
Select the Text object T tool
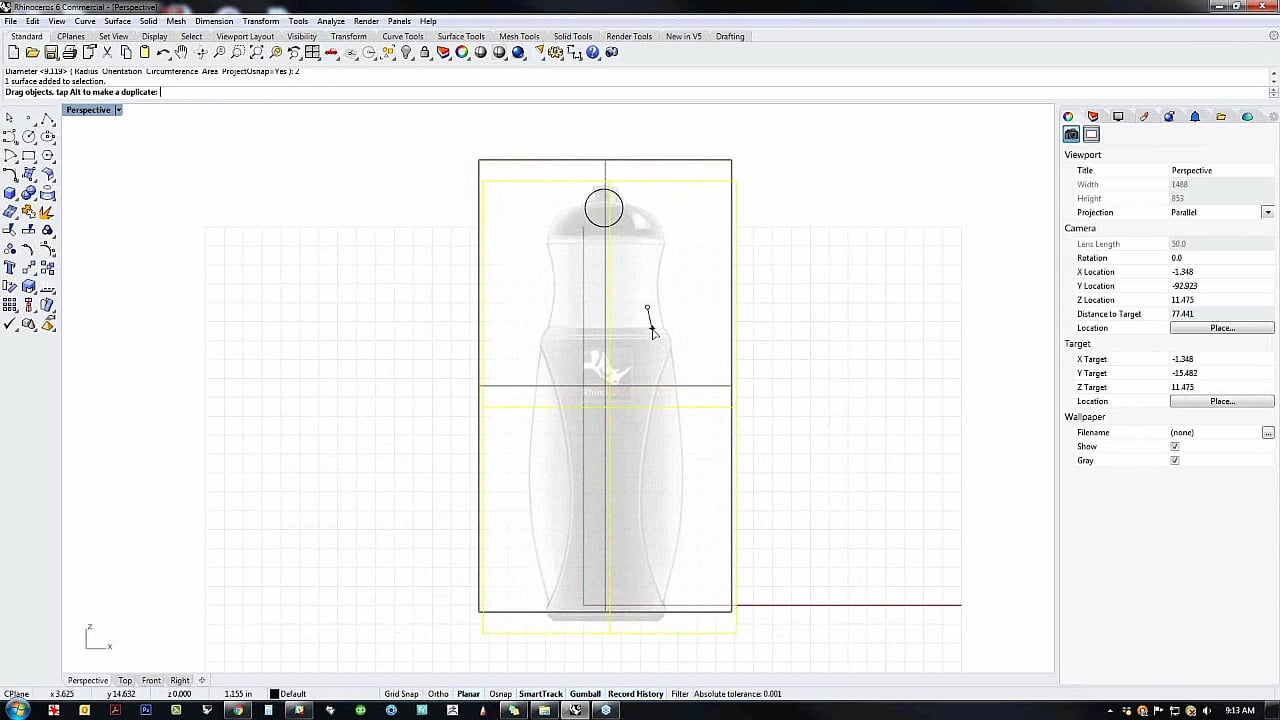(10, 268)
